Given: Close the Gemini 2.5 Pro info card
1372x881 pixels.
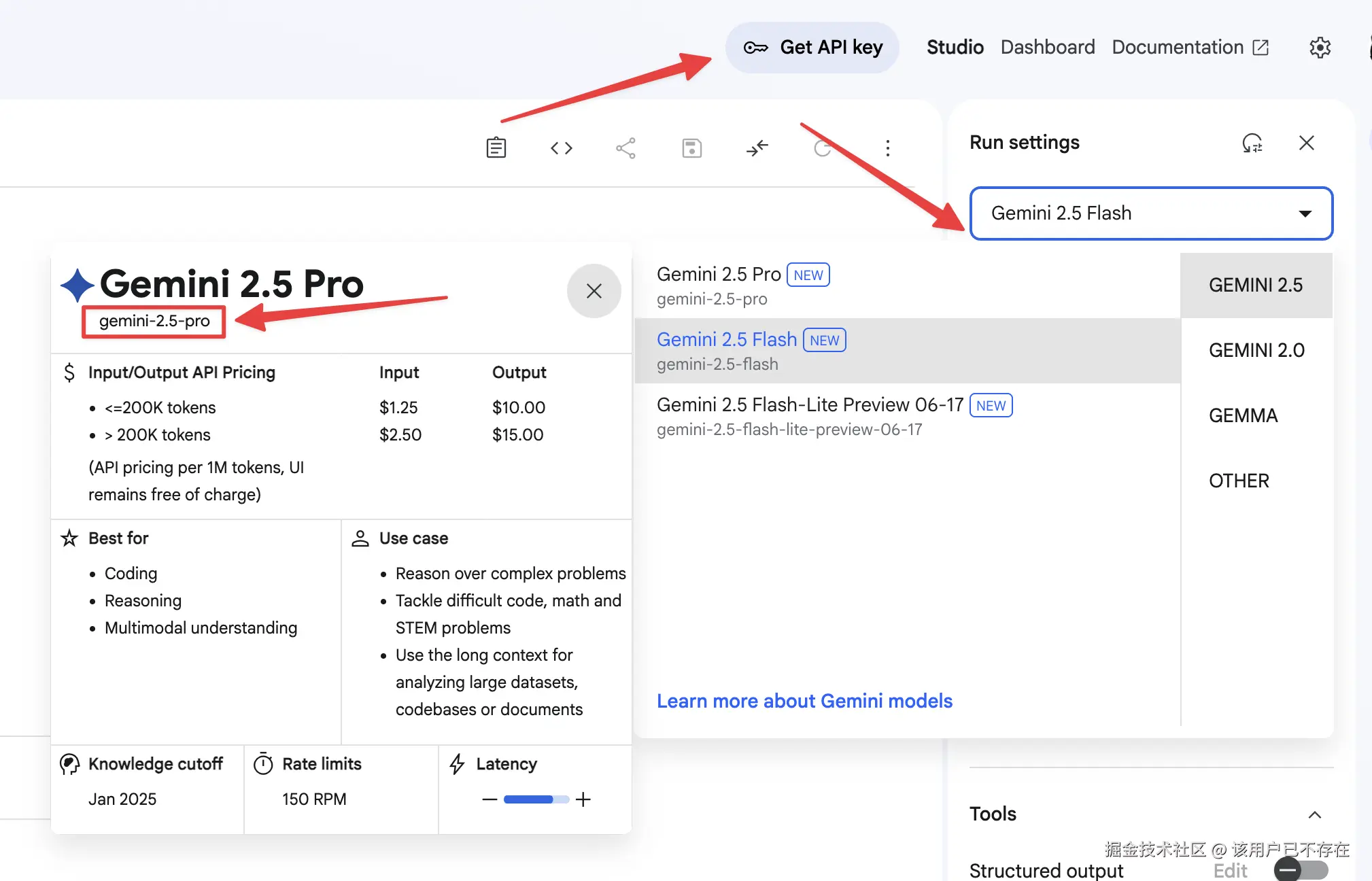Looking at the screenshot, I should tap(594, 291).
